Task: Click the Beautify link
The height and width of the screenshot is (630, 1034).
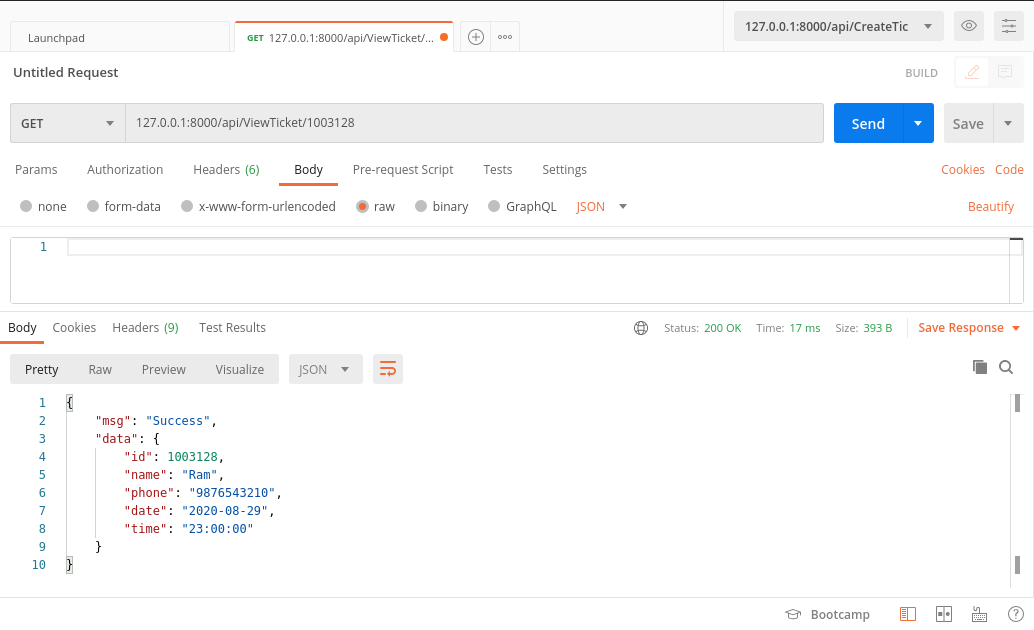Action: (x=990, y=206)
